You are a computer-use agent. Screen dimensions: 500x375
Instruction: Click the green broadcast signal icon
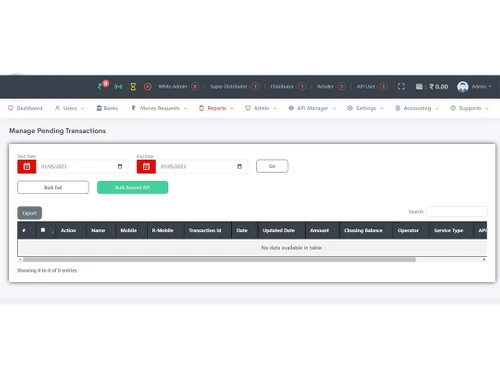[x=118, y=87]
